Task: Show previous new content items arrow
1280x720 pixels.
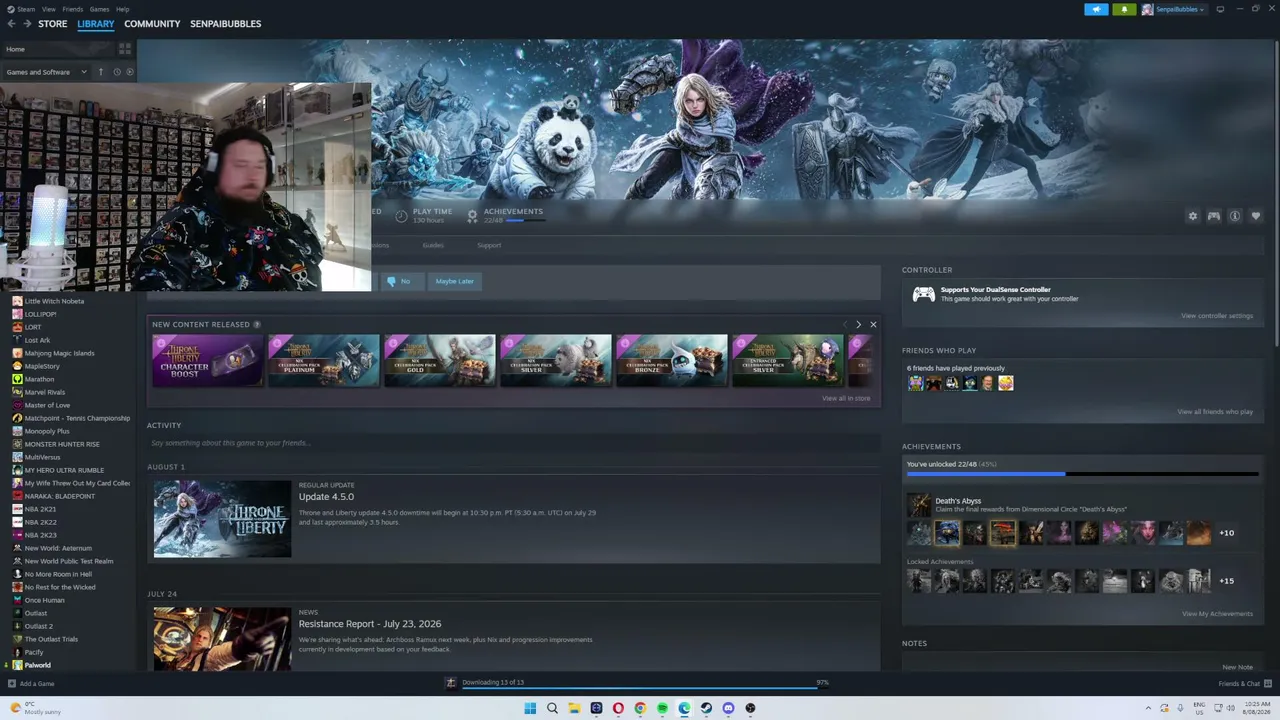Action: [845, 324]
